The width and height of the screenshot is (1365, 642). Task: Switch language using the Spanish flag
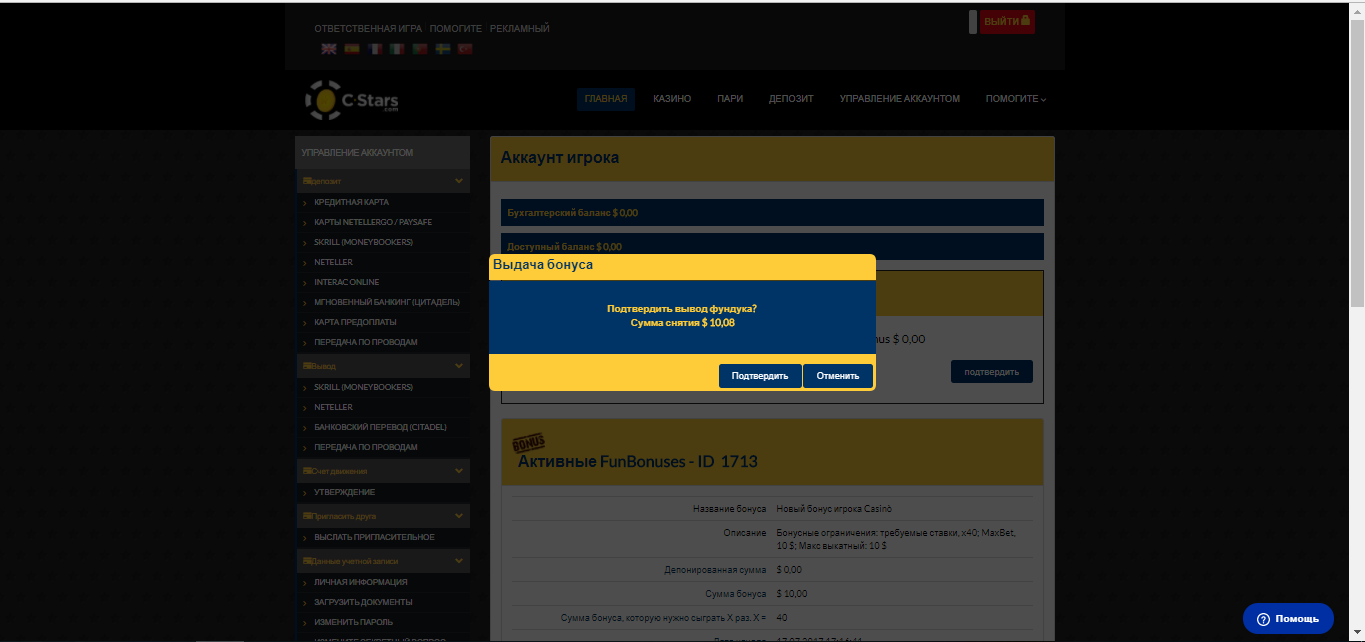(351, 49)
